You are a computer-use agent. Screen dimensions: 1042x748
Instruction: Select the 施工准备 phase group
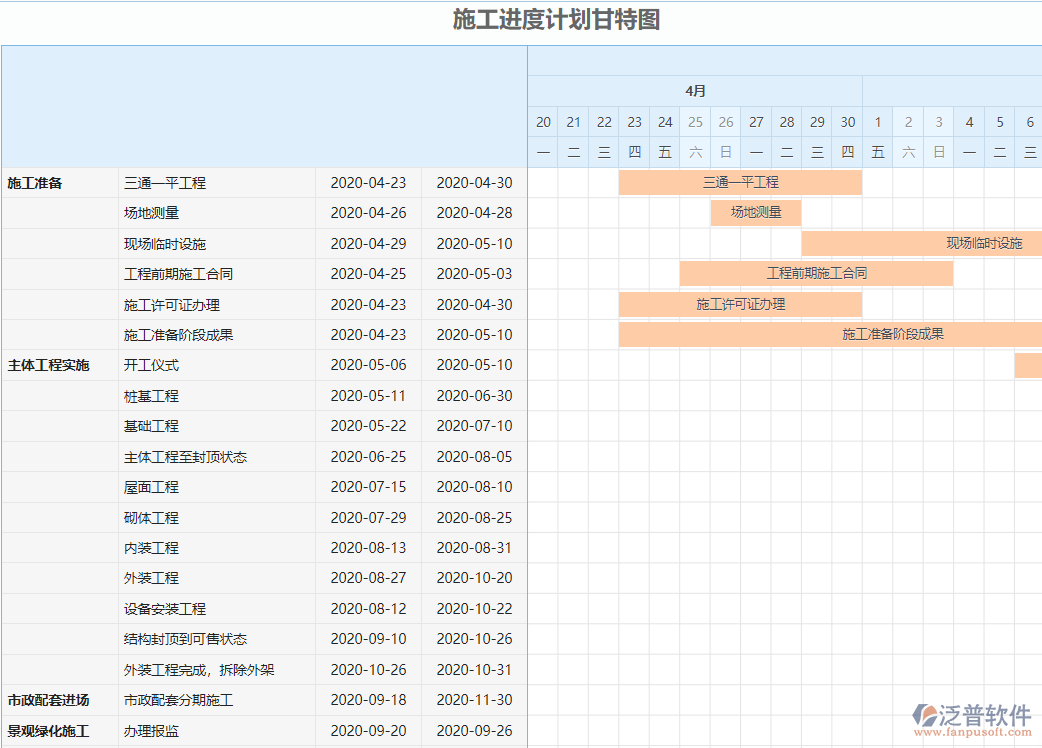pyautogui.click(x=35, y=183)
